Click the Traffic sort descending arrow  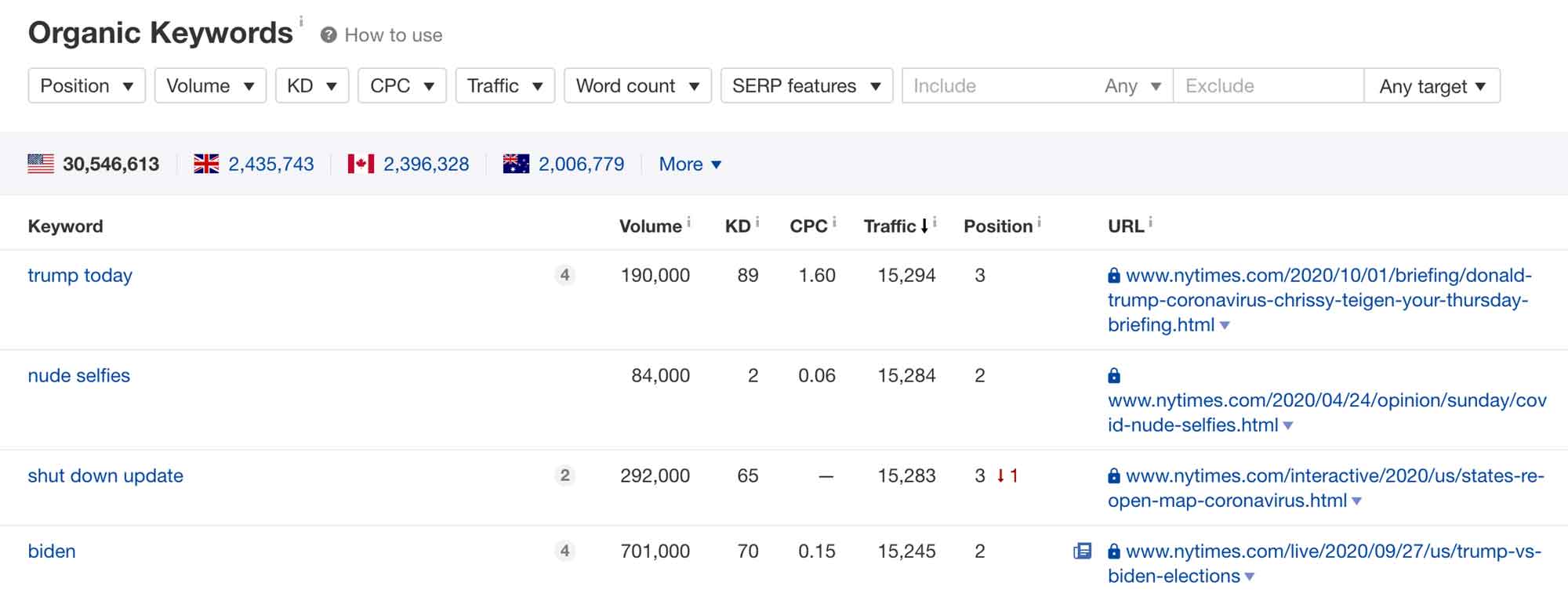924,226
